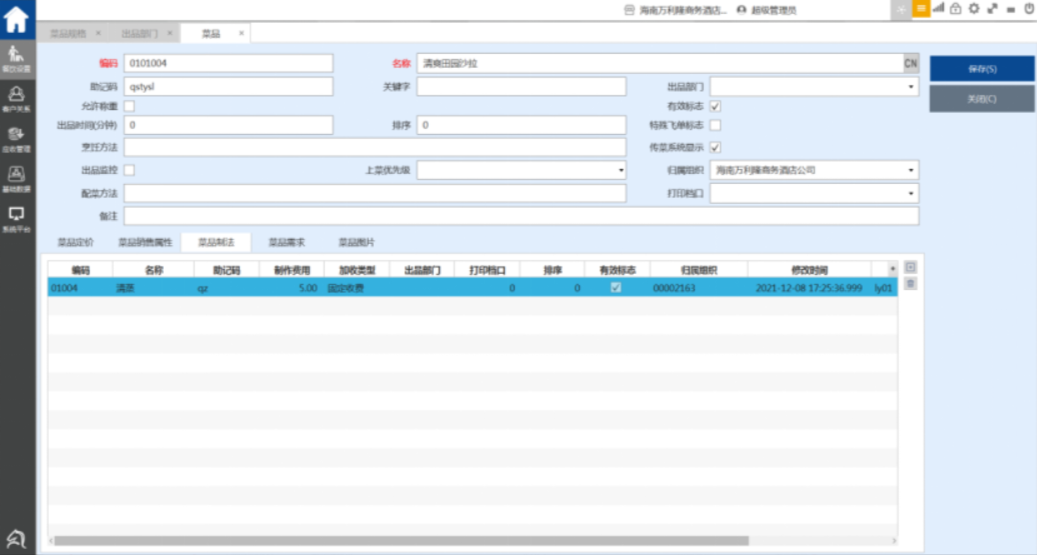Click the 备注 input field

tap(521, 216)
